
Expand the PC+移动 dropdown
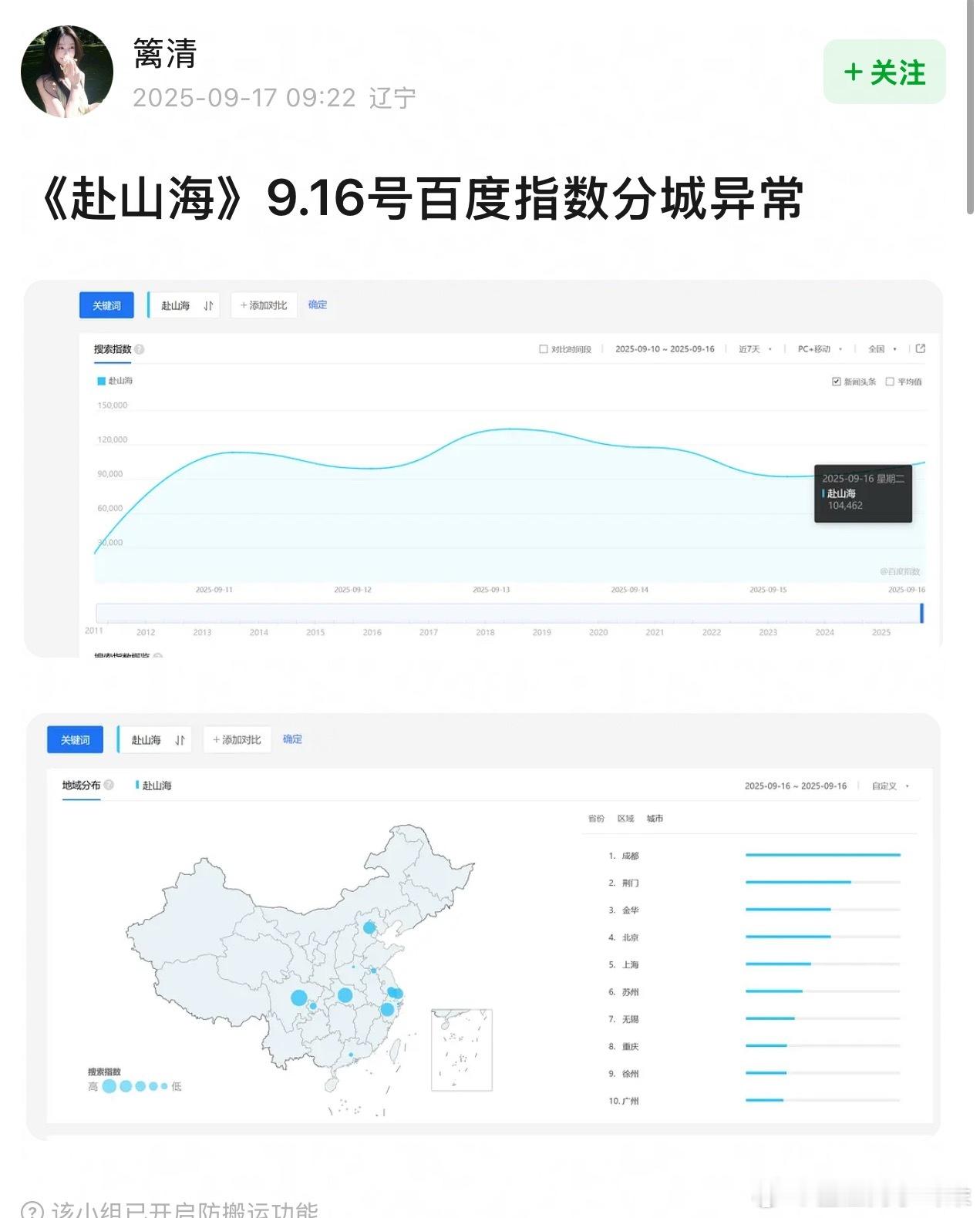pos(820,349)
